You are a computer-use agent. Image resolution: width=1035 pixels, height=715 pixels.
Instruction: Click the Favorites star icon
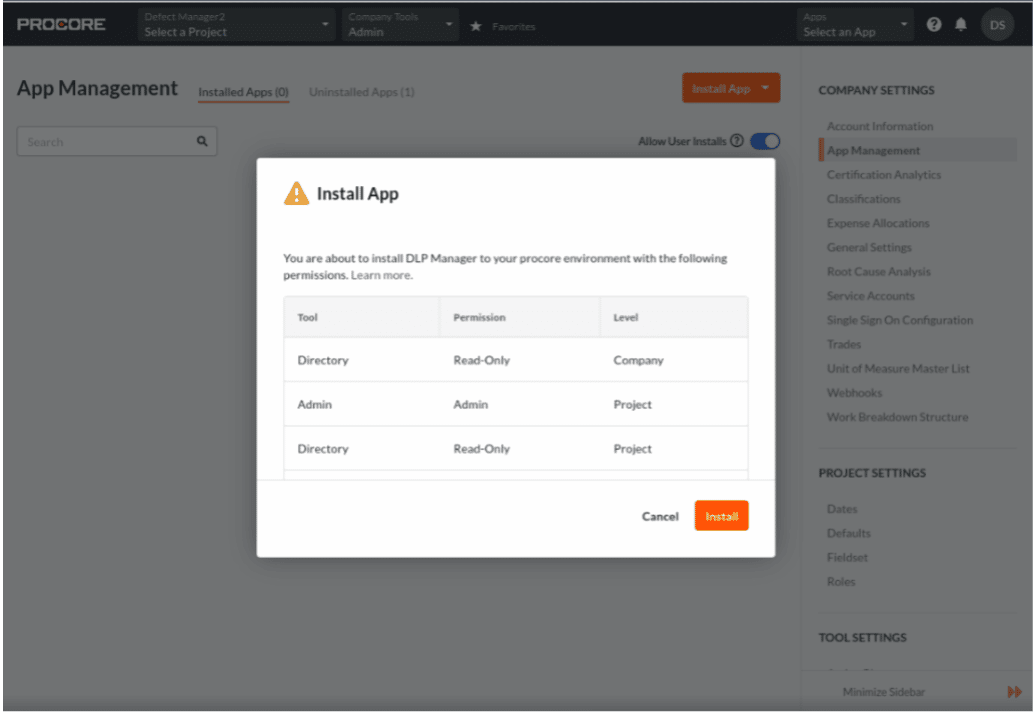475,26
